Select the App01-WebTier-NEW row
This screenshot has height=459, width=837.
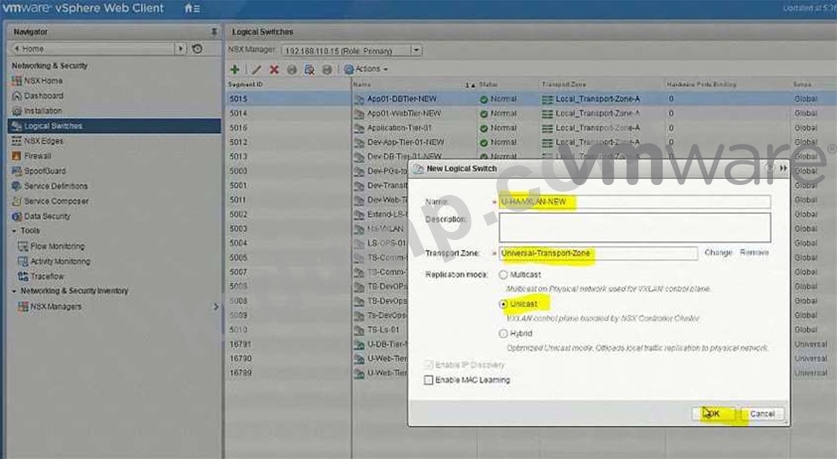tap(531, 114)
